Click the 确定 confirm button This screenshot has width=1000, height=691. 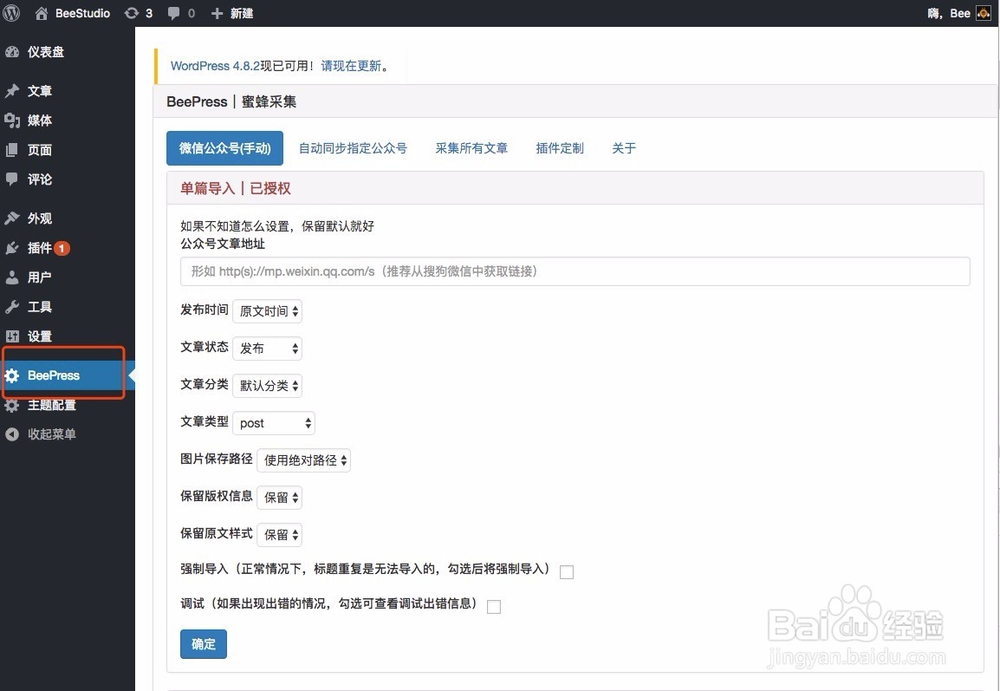203,644
